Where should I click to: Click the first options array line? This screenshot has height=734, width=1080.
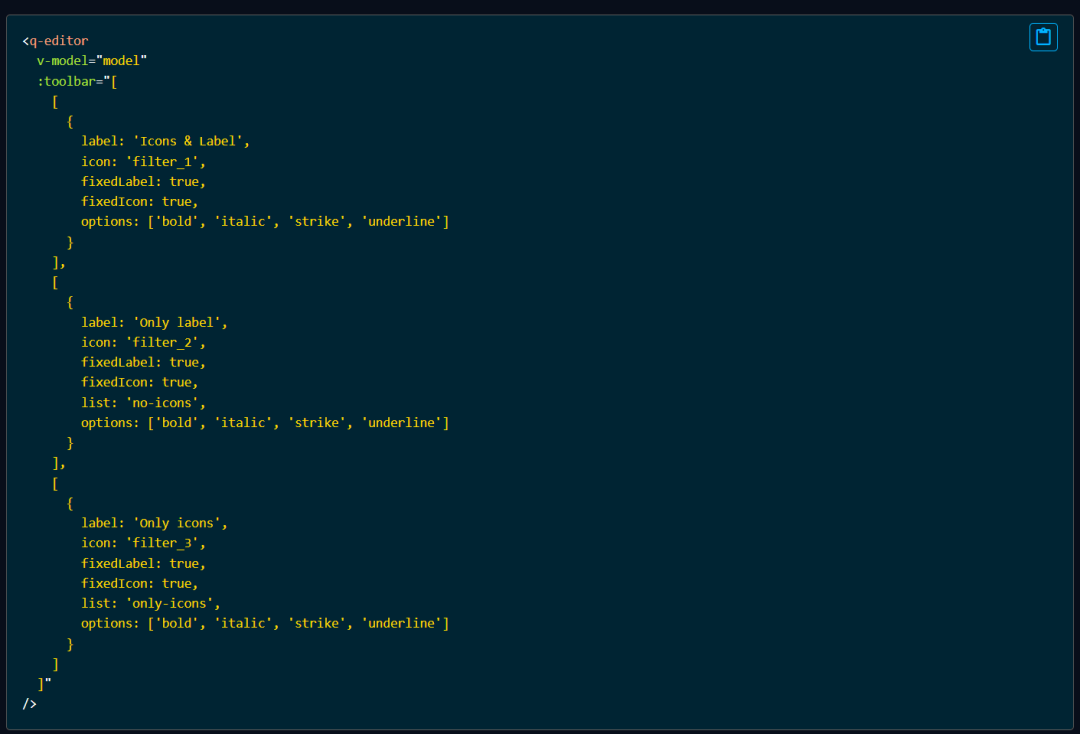click(265, 222)
